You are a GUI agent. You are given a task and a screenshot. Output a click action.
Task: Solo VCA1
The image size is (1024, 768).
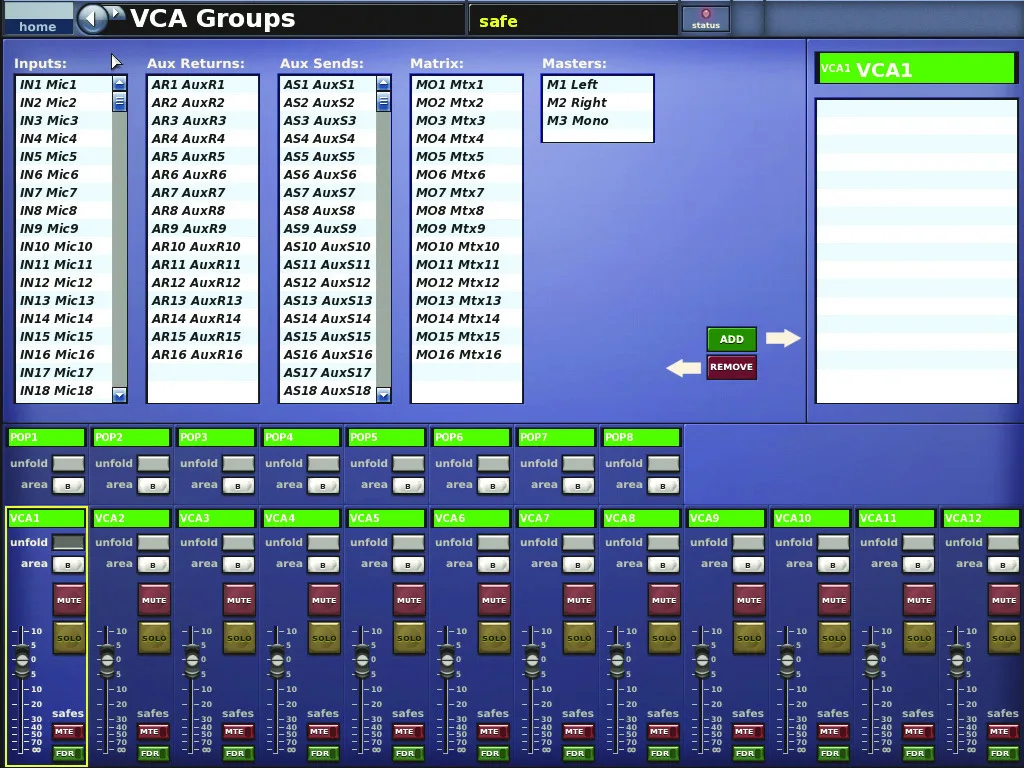point(69,638)
